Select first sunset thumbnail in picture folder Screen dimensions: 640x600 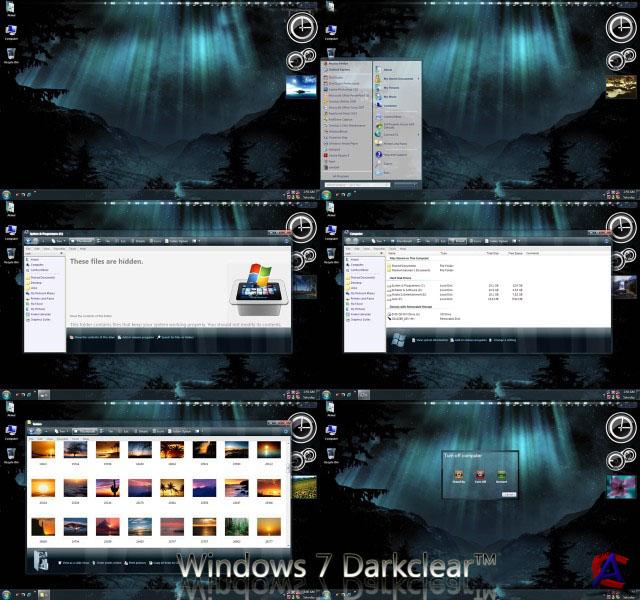[43, 449]
